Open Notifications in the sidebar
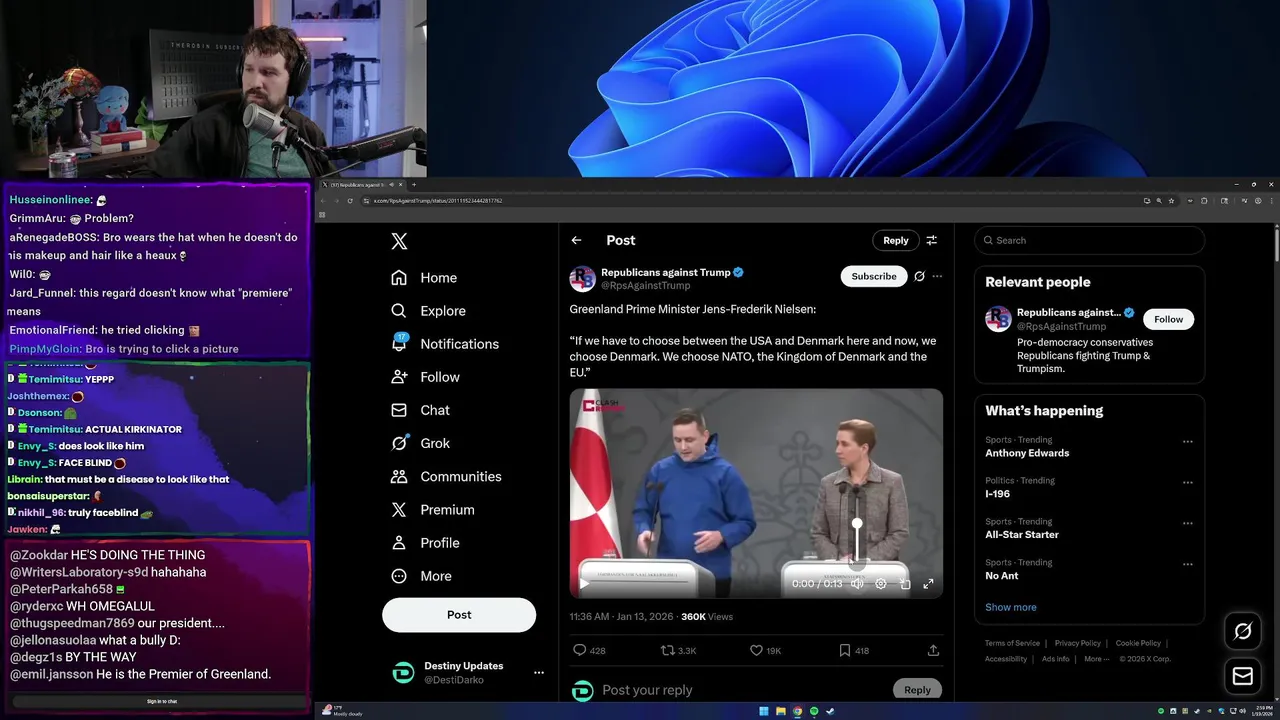 pos(445,344)
